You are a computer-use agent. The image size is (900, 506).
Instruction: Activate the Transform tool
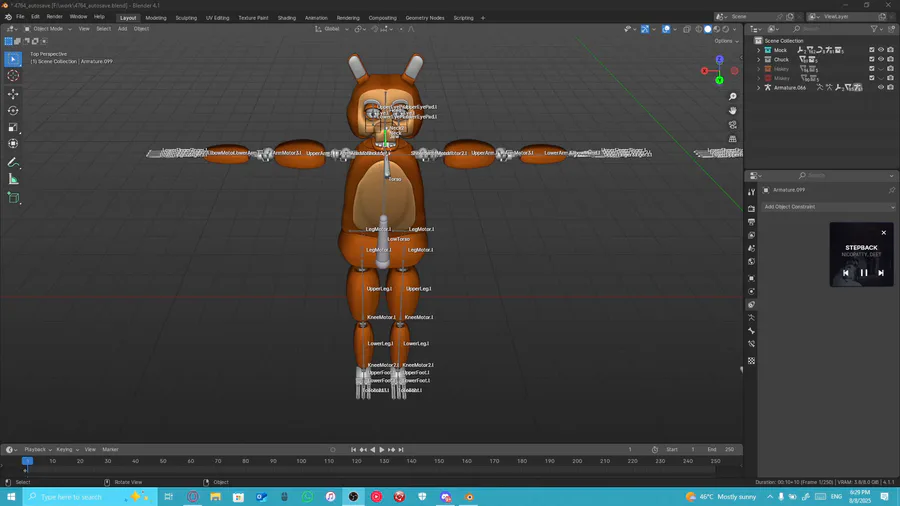coord(13,144)
